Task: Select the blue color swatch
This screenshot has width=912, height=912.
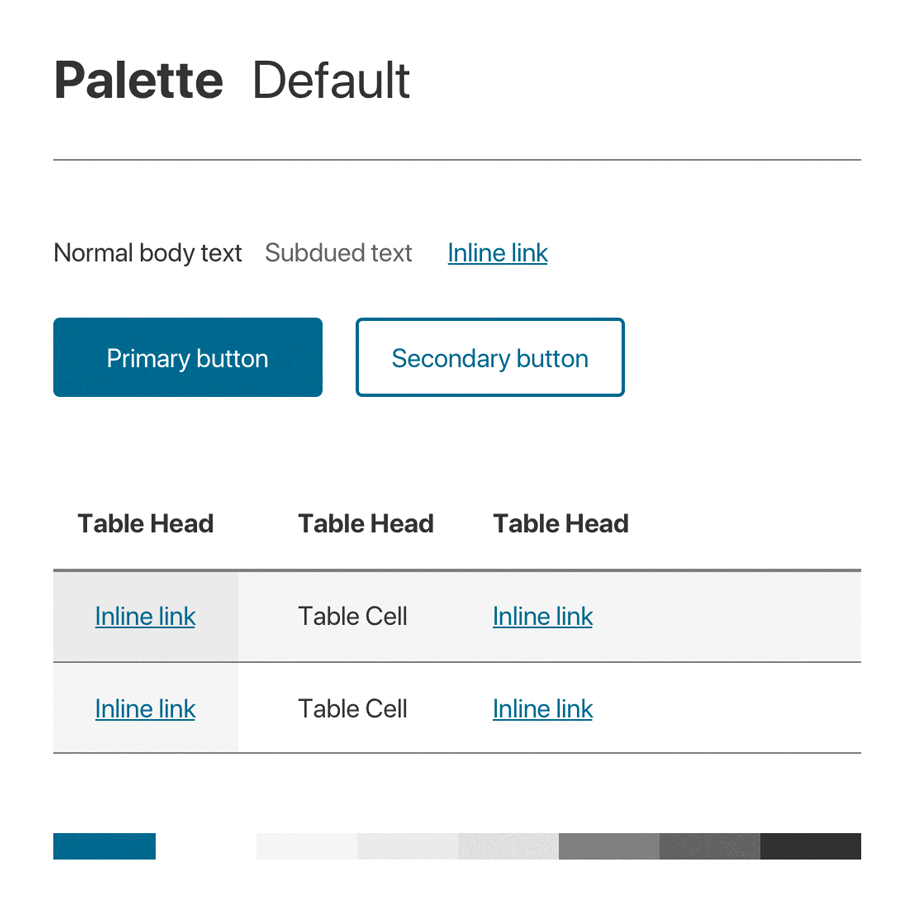Action: (x=104, y=846)
